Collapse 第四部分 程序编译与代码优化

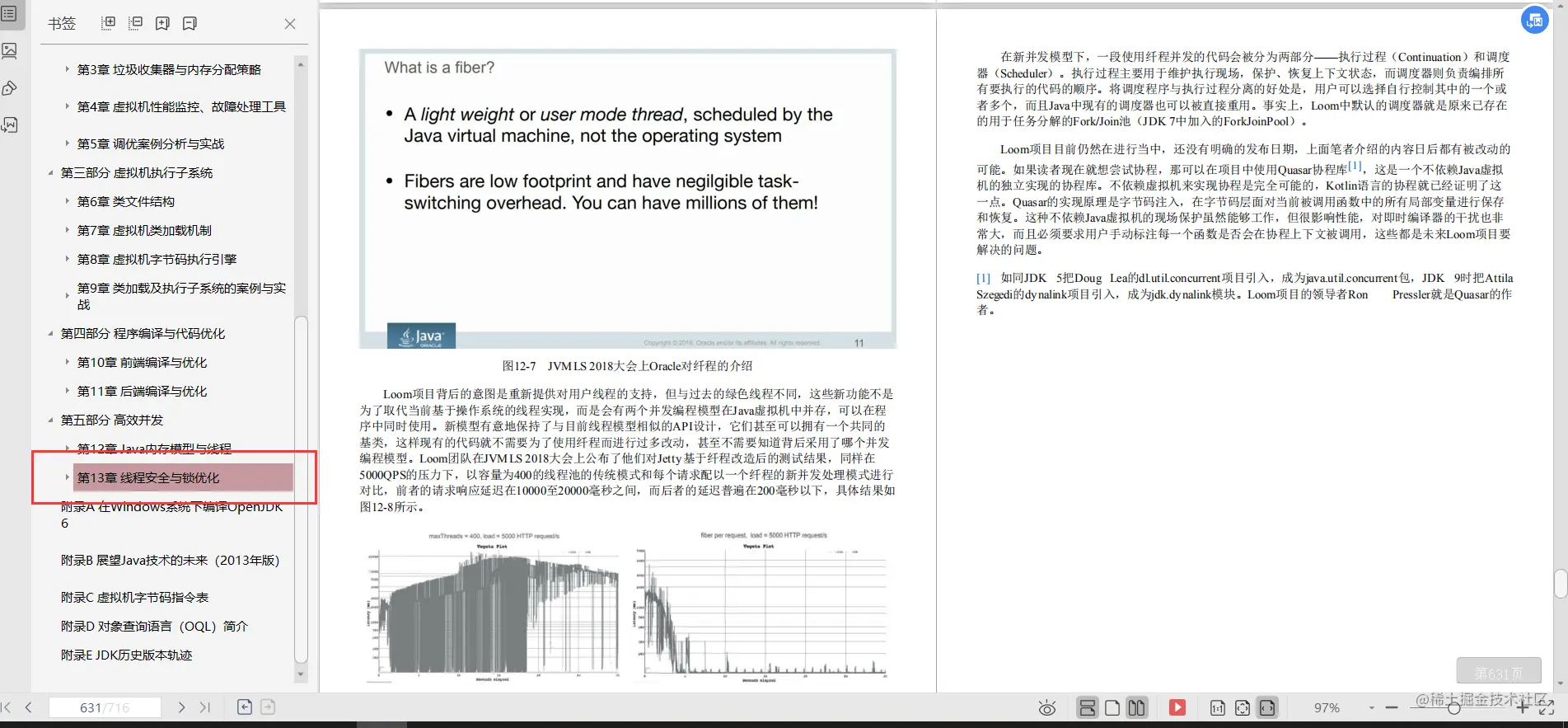[50, 333]
